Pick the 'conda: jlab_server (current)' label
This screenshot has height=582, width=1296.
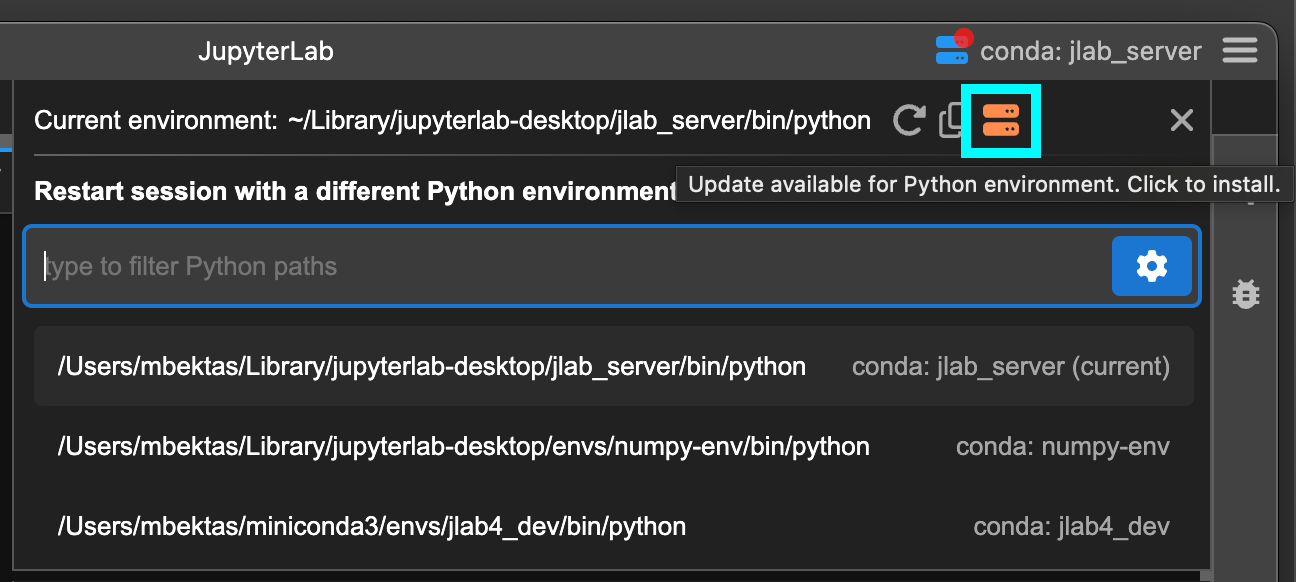click(1011, 366)
